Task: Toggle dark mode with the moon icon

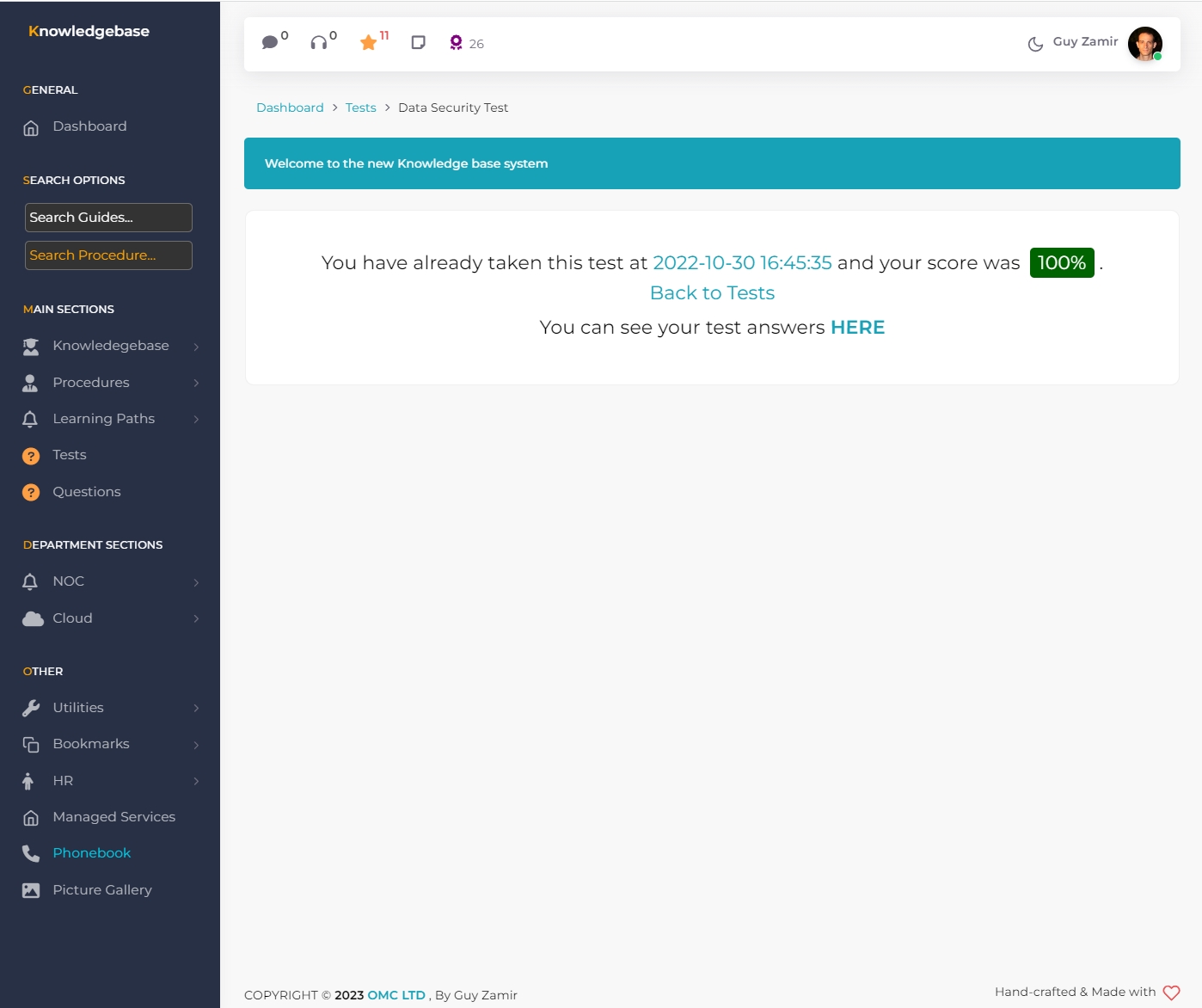Action: tap(1036, 44)
